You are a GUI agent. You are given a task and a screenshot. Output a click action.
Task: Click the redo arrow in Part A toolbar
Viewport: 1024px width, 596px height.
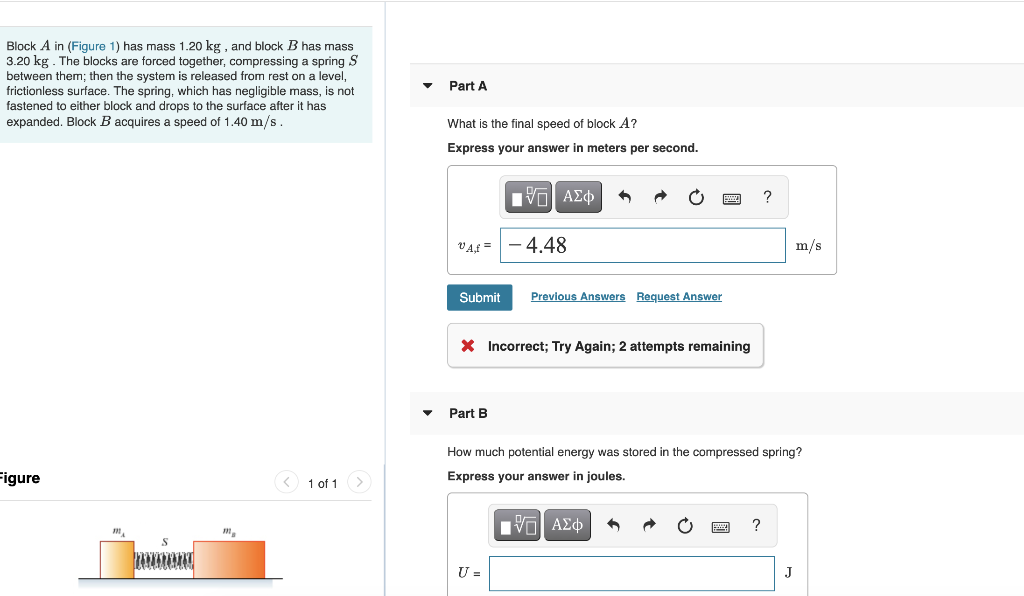(658, 197)
